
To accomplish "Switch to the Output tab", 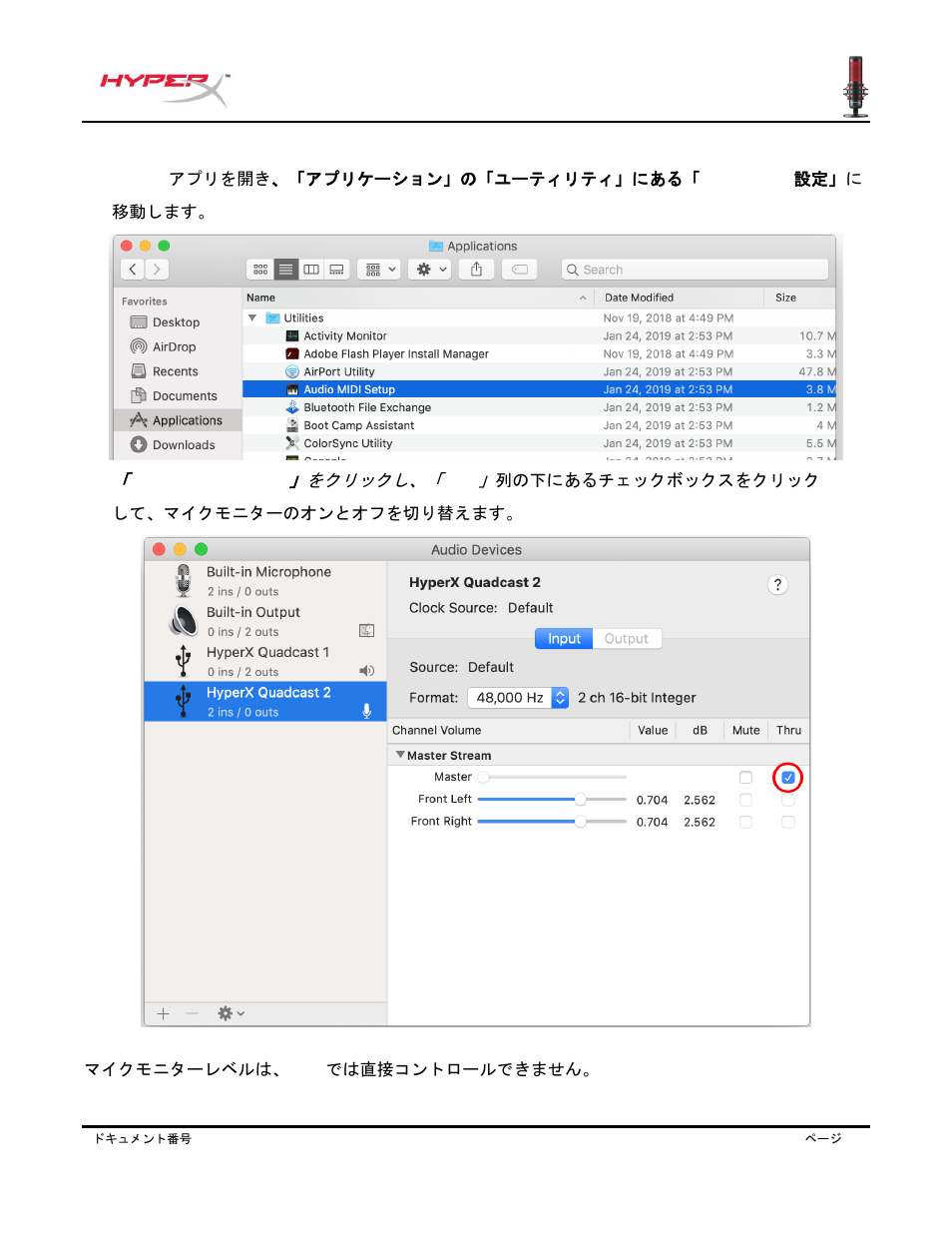I will [x=627, y=639].
